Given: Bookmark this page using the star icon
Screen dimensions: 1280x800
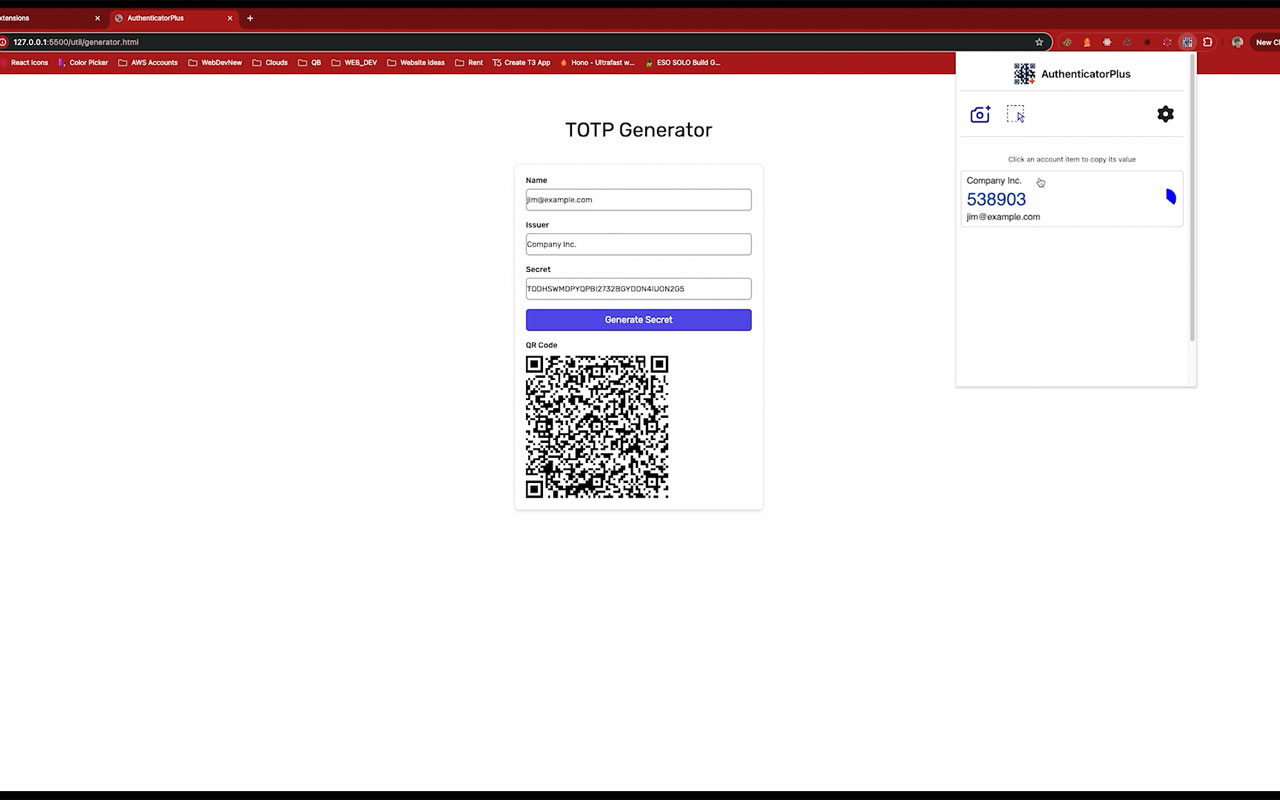Looking at the screenshot, I should [x=1039, y=42].
